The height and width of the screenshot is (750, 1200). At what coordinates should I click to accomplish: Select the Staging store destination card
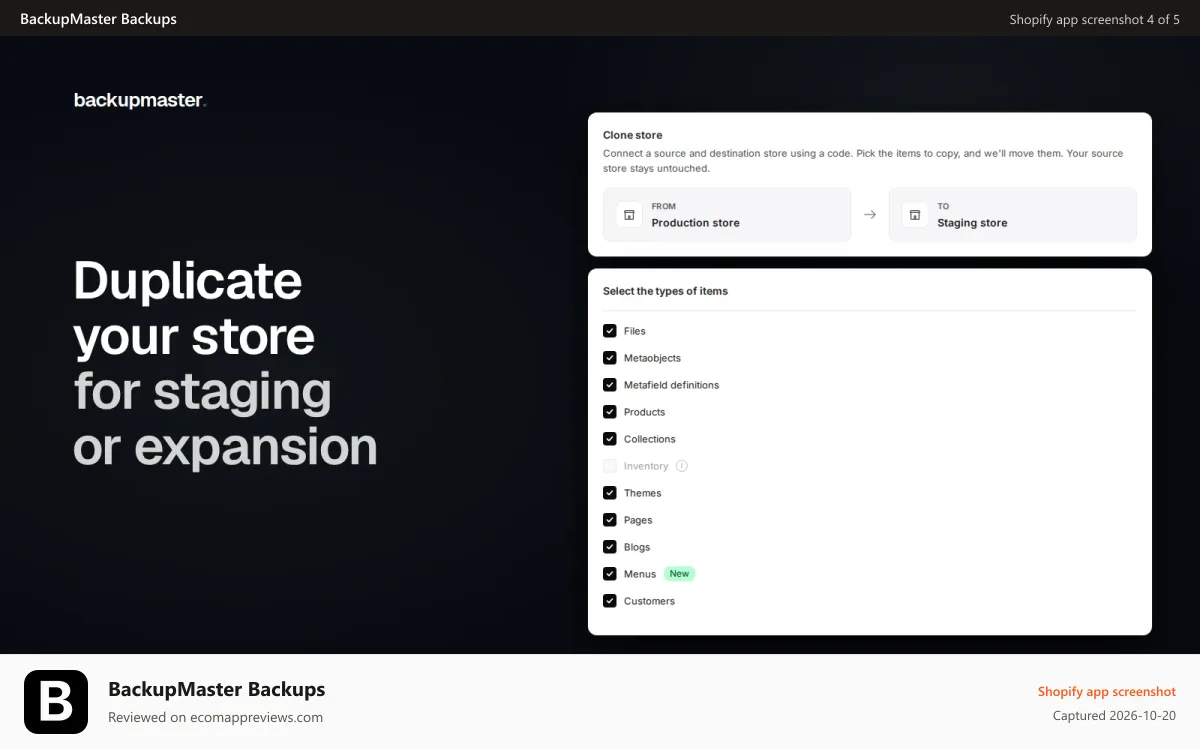coord(1012,215)
